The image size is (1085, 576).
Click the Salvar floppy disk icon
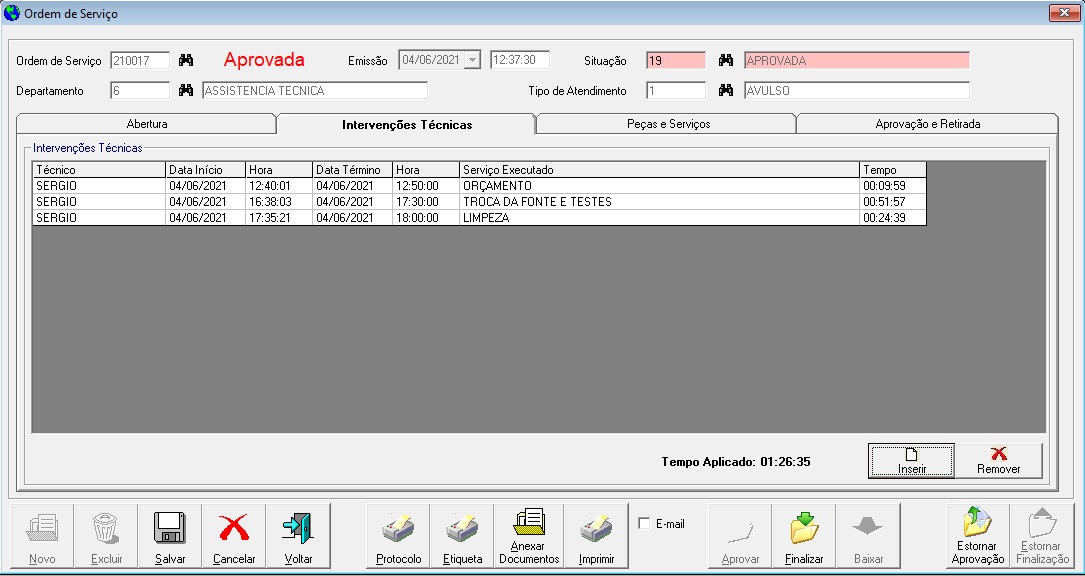pos(169,528)
